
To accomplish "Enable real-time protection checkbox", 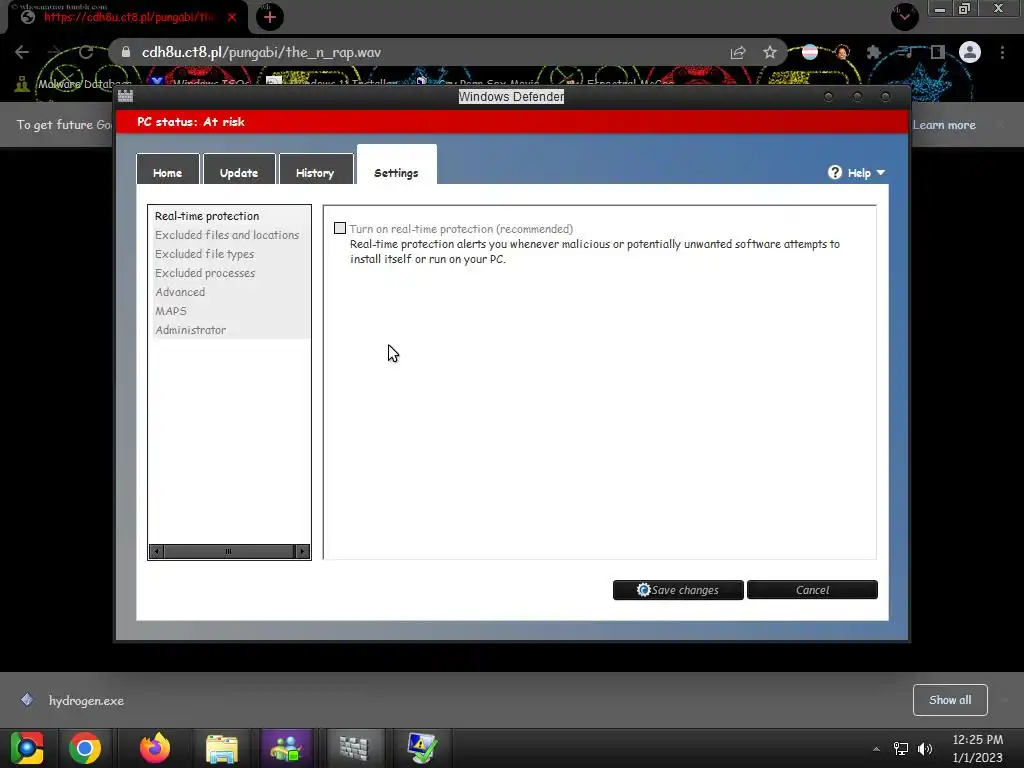I will coord(340,228).
